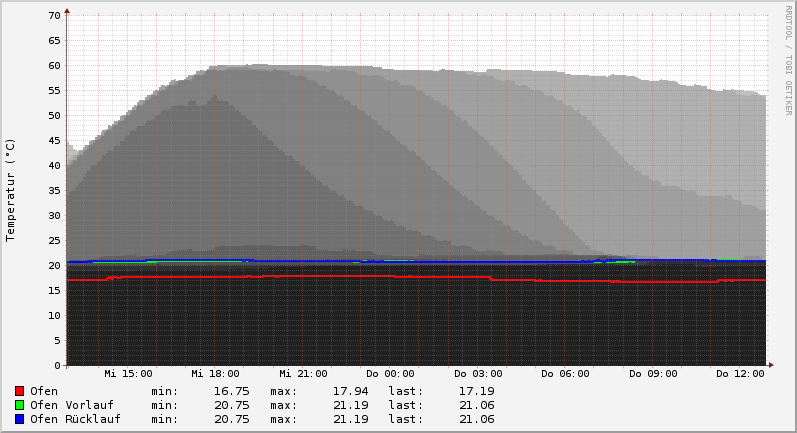The height and width of the screenshot is (433, 797).
Task: Click the red Ofen legend color box
Action: coord(19,391)
